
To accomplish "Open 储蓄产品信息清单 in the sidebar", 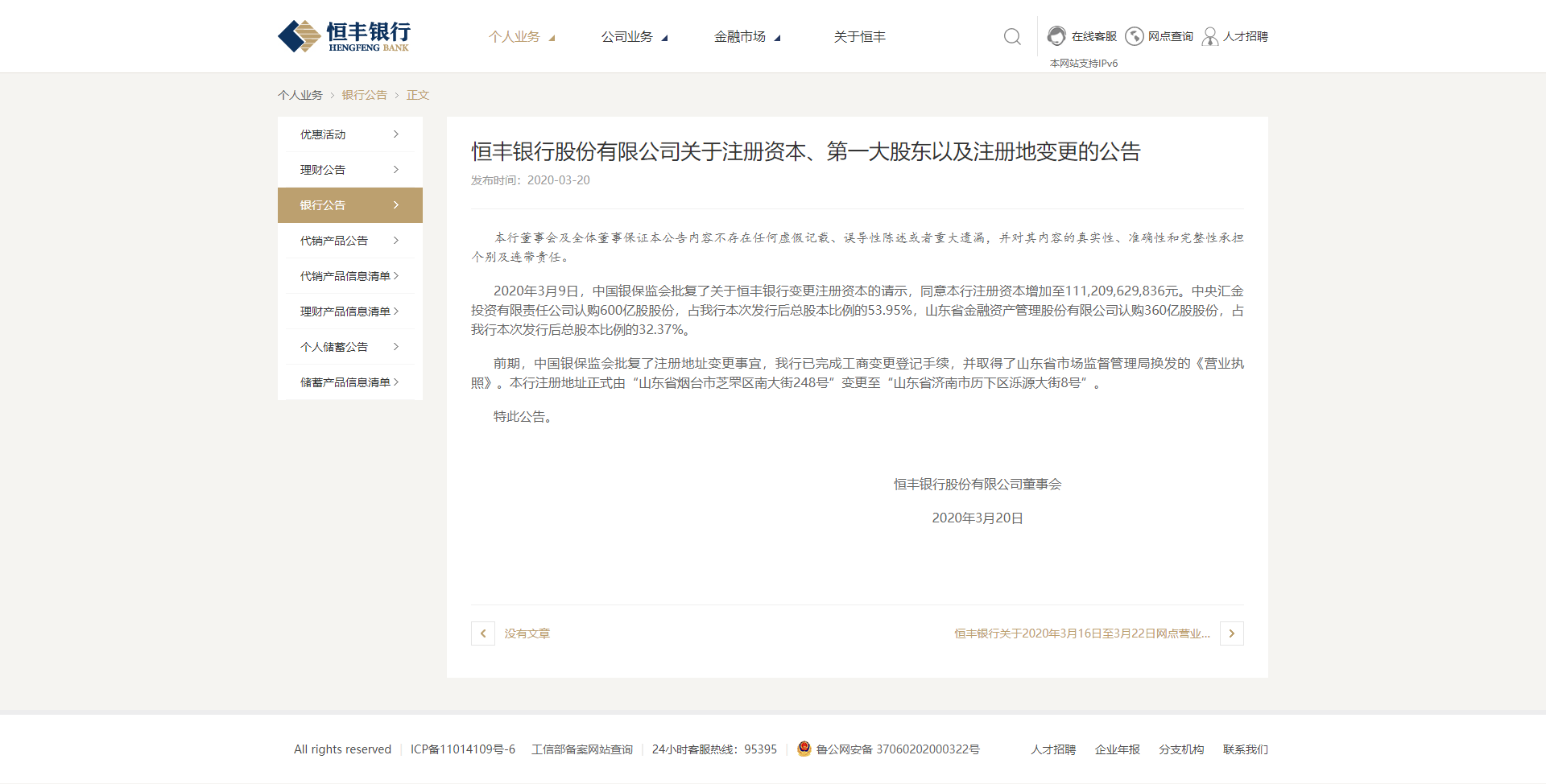I will 350,382.
